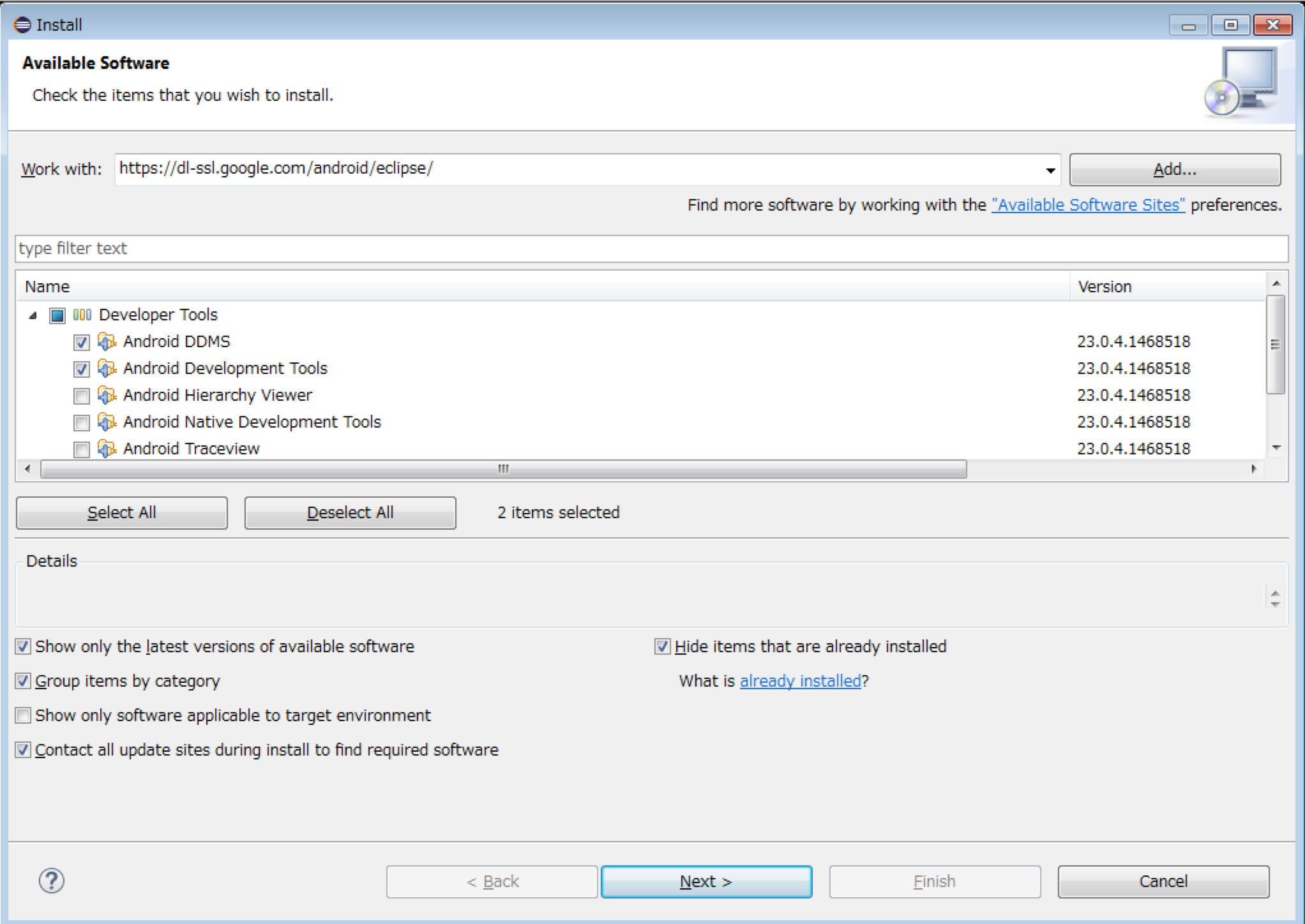This screenshot has height=924, width=1305.
Task: Click the Name column header
Action: (x=543, y=287)
